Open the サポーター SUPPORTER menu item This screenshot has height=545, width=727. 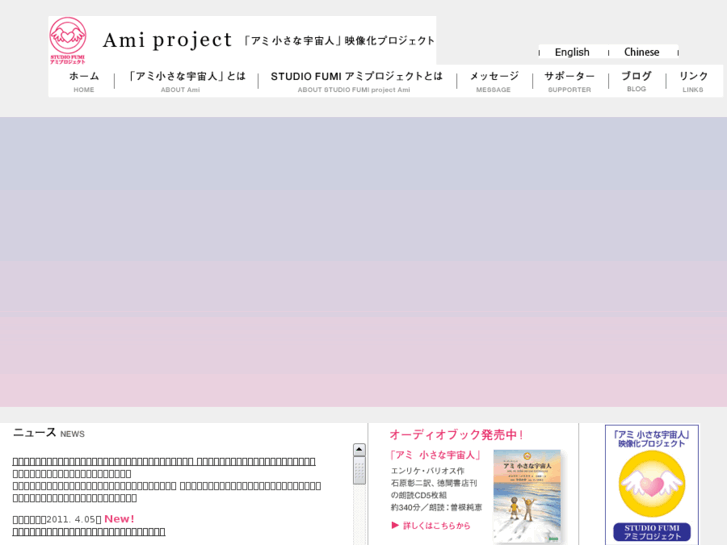(x=569, y=82)
